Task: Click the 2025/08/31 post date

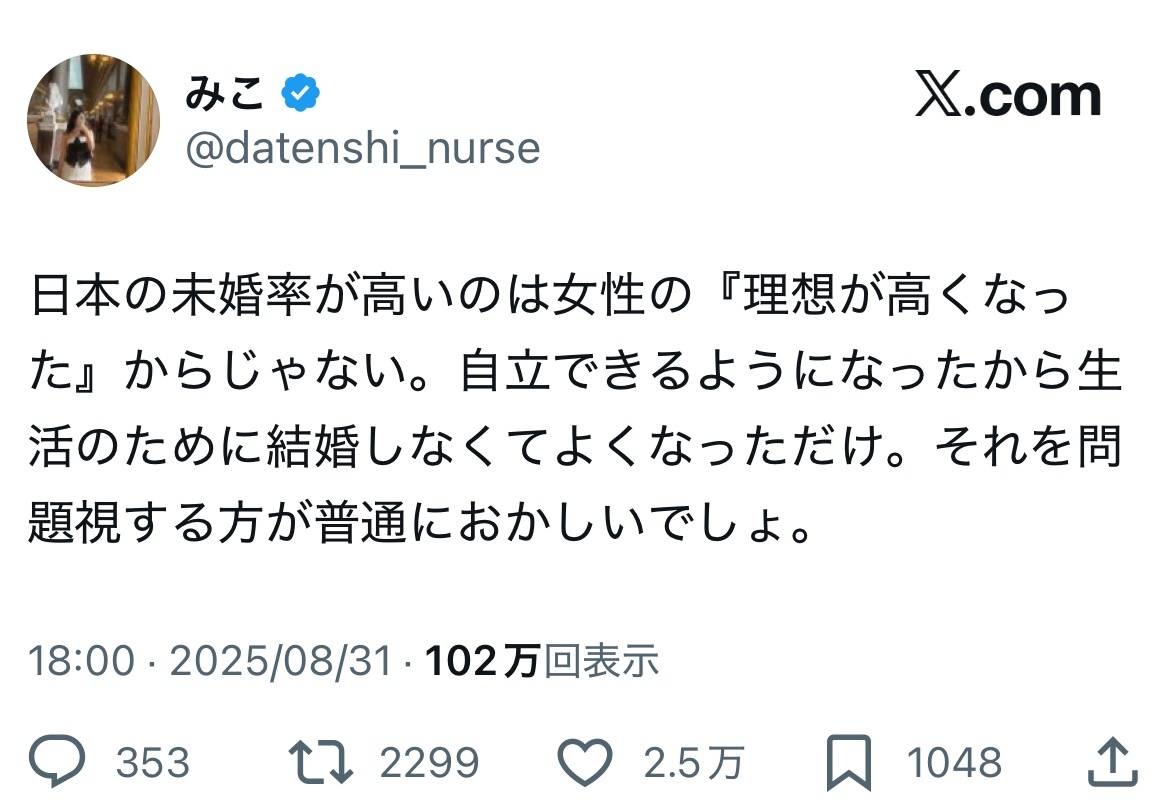Action: tap(281, 661)
